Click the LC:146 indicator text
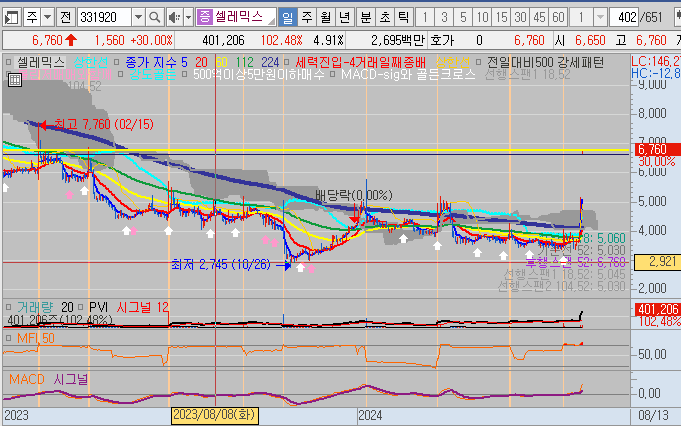Image resolution: width=681 pixels, height=426 pixels. point(656,61)
